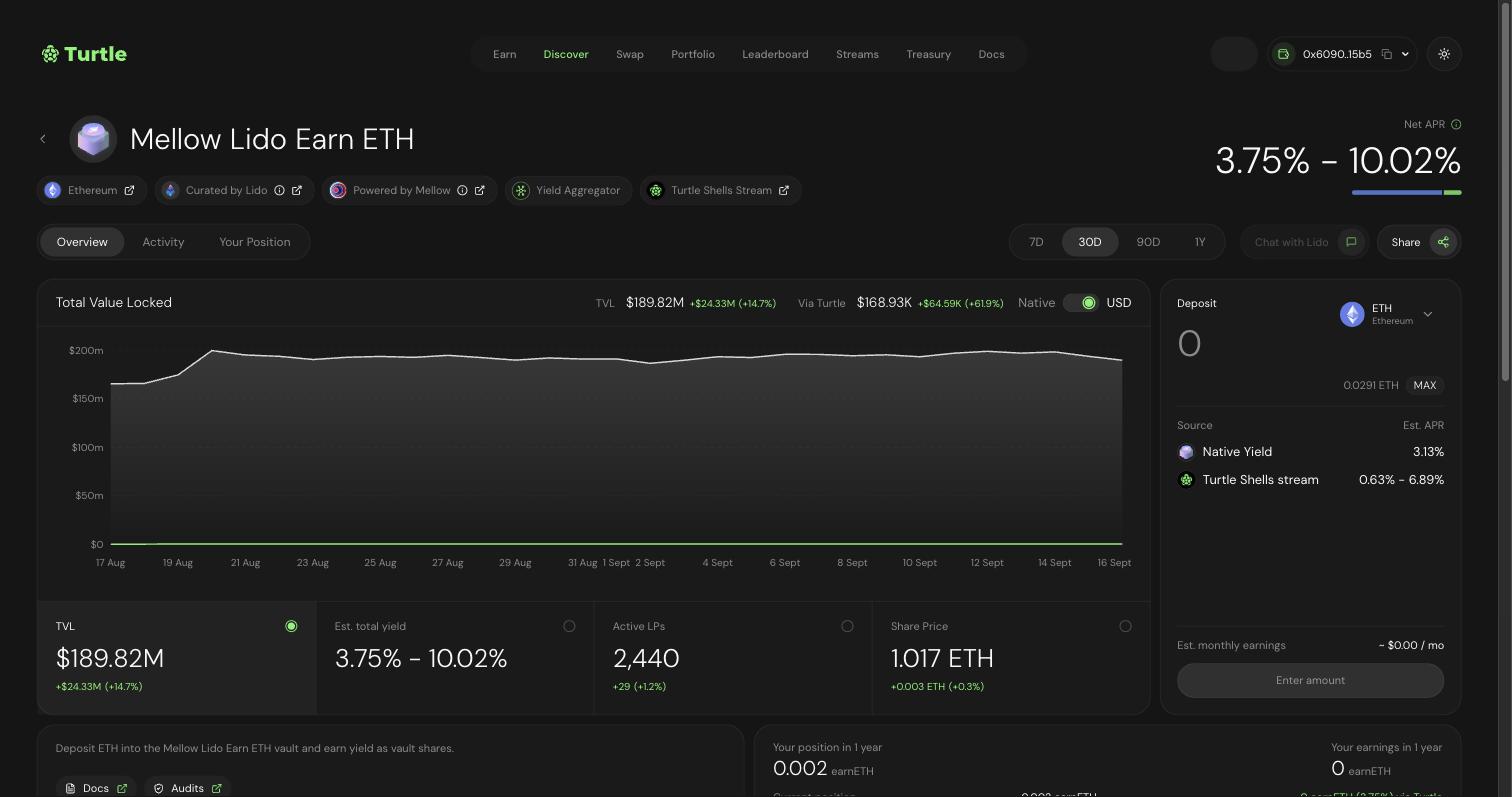Click the MAX deposit button
The image size is (1512, 797).
tap(1425, 385)
